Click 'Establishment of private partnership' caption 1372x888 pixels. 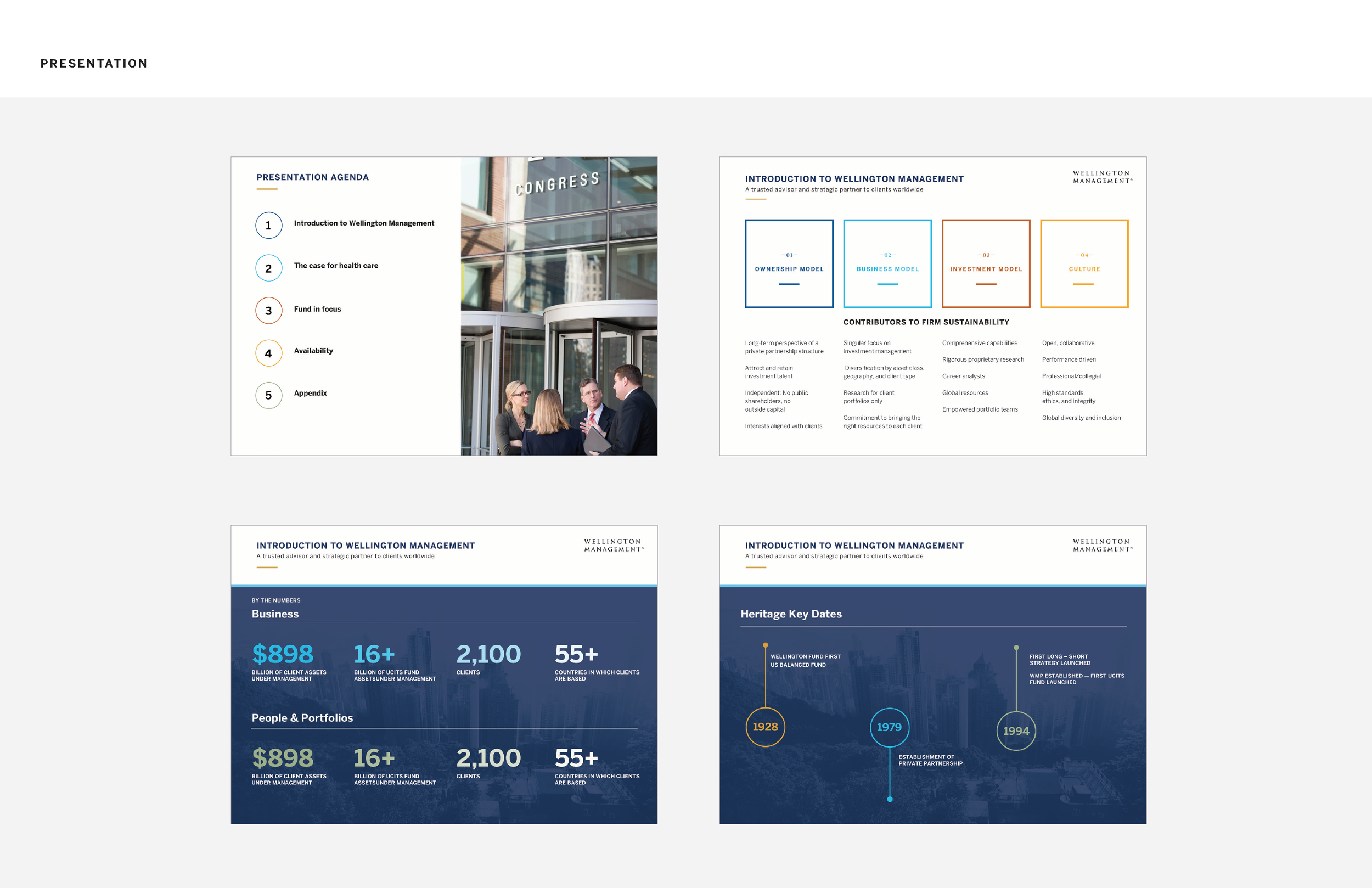tap(930, 761)
